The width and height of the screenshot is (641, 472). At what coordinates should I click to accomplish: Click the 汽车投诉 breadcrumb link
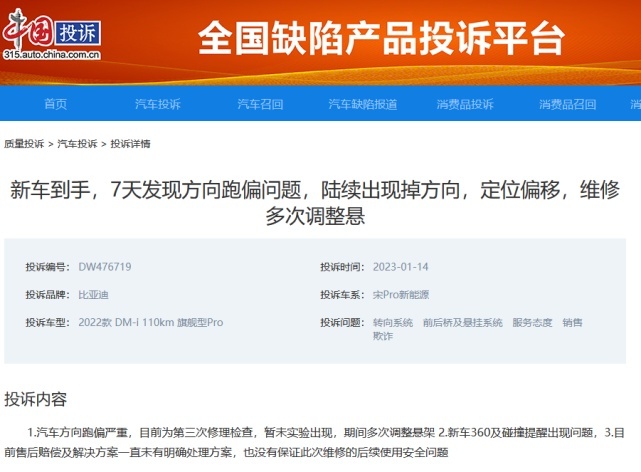point(77,144)
